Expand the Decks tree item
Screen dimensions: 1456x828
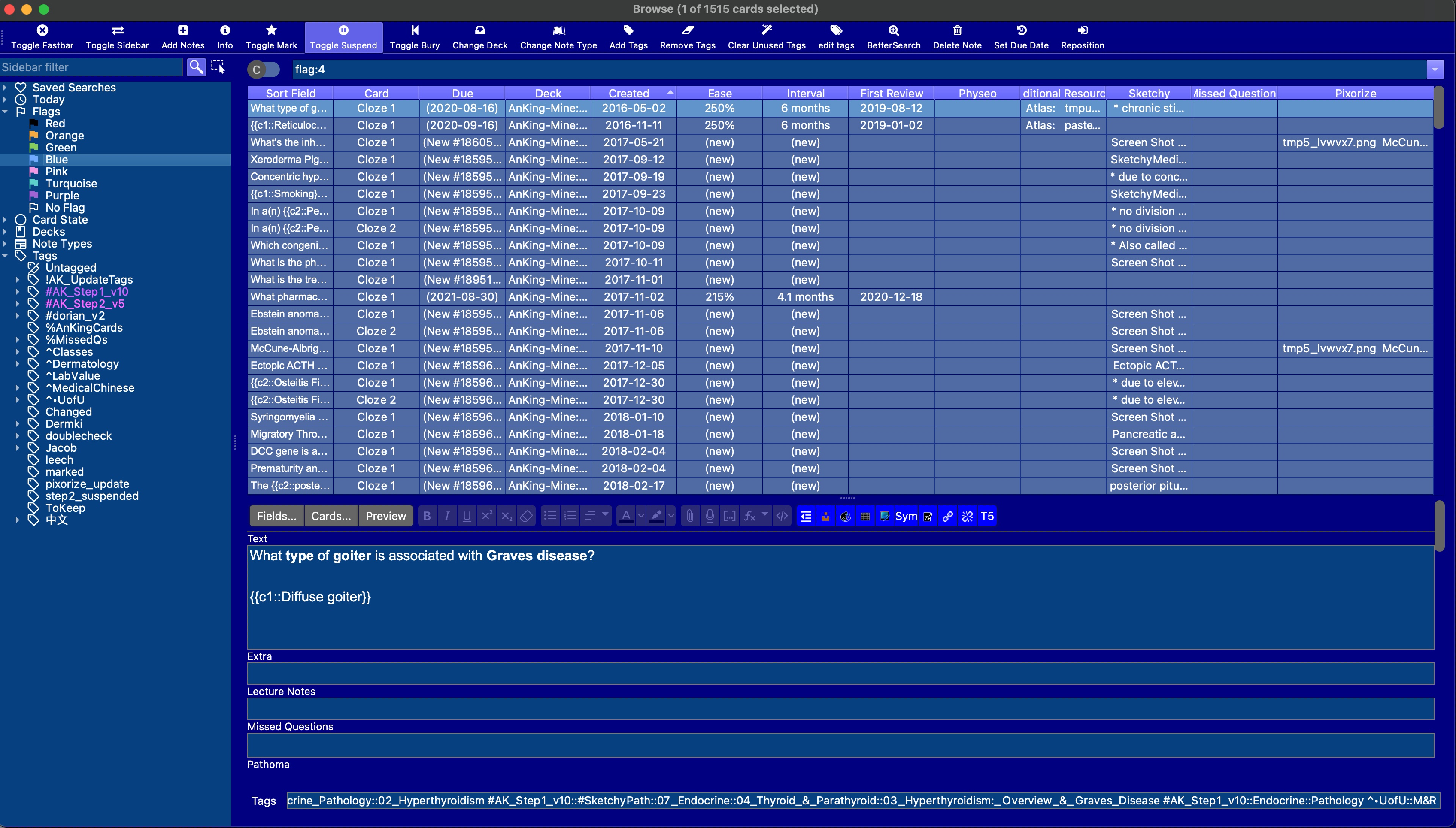click(5, 231)
